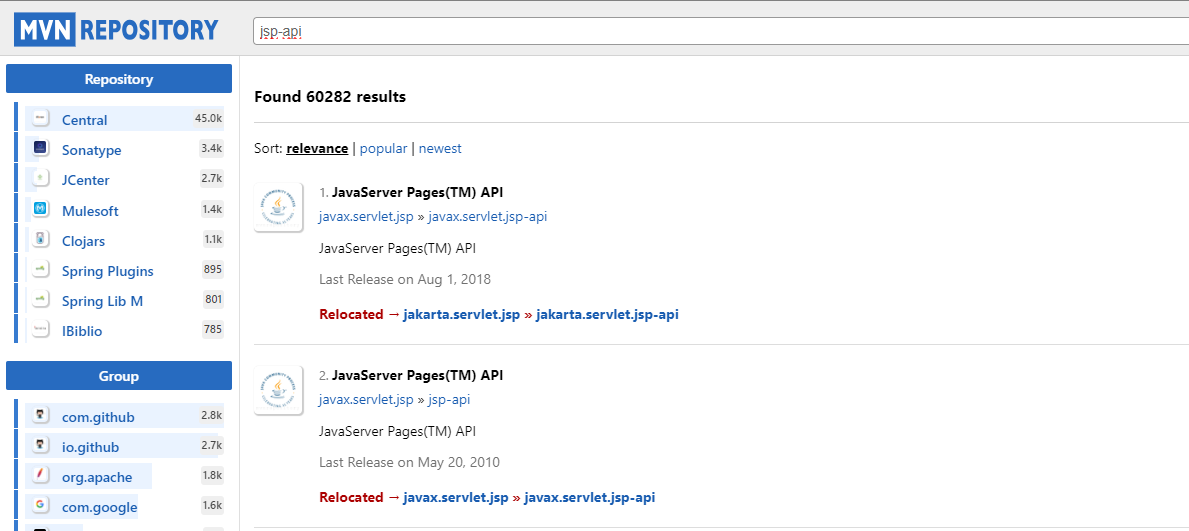Open relocated javax.servlet.jsp group in result 2
Image resolution: width=1189 pixels, height=531 pixels.
tap(456, 498)
